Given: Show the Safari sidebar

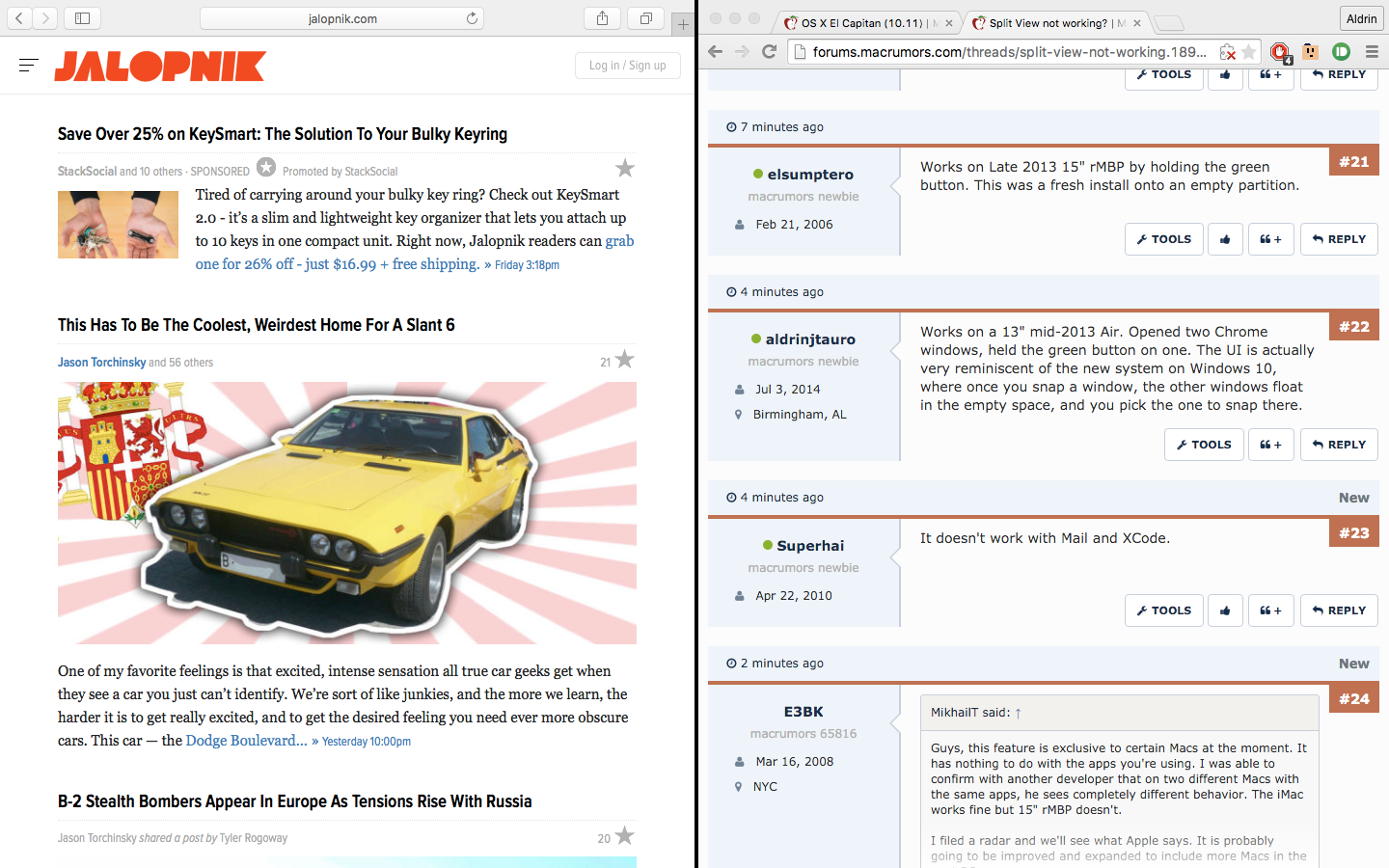Looking at the screenshot, I should click(x=82, y=18).
